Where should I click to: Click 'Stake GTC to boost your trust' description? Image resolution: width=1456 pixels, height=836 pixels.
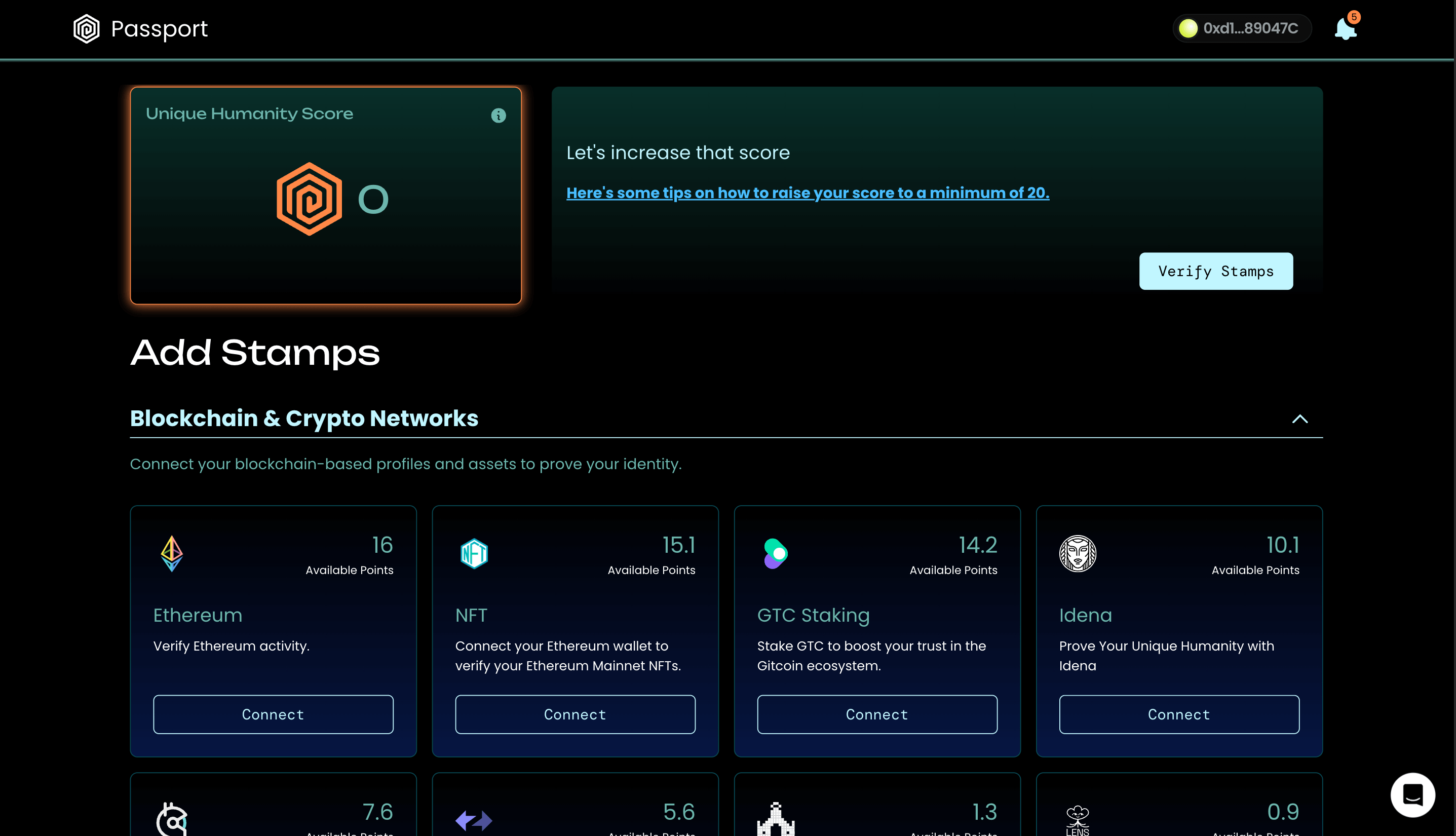(871, 656)
